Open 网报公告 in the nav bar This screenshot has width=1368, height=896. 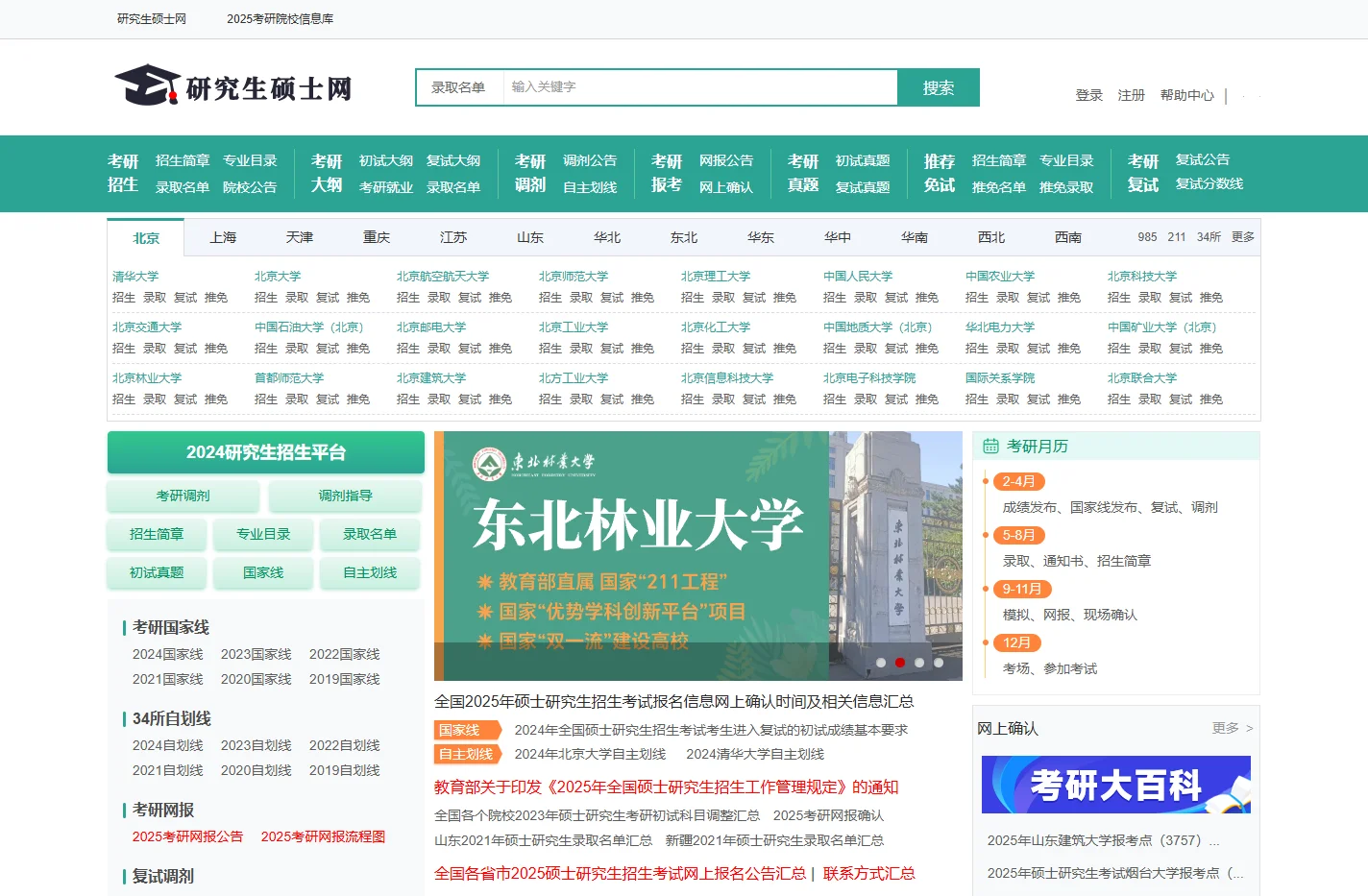726,160
